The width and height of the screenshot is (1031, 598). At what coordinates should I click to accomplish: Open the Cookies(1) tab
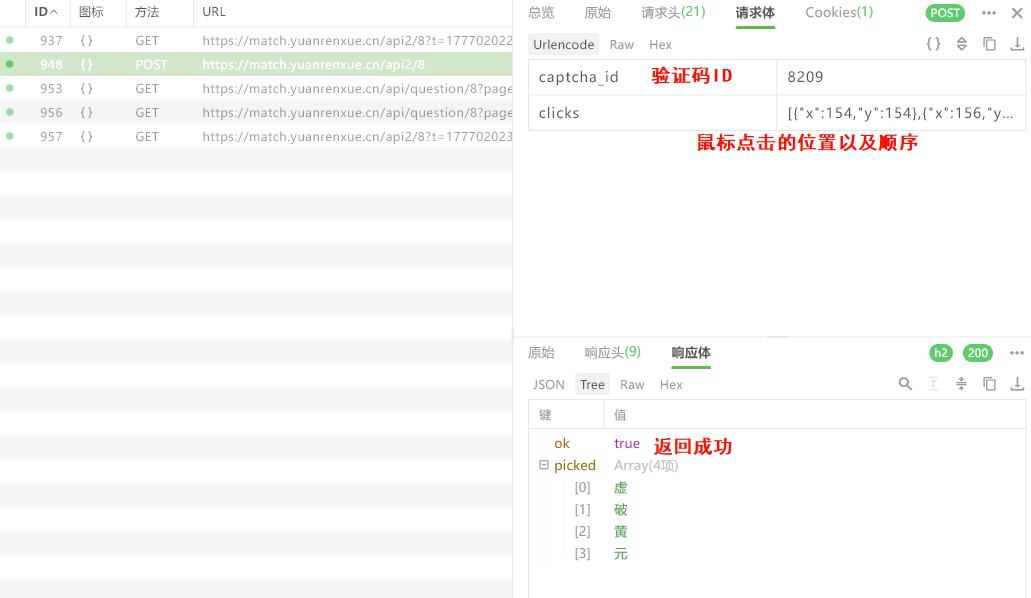tap(839, 12)
